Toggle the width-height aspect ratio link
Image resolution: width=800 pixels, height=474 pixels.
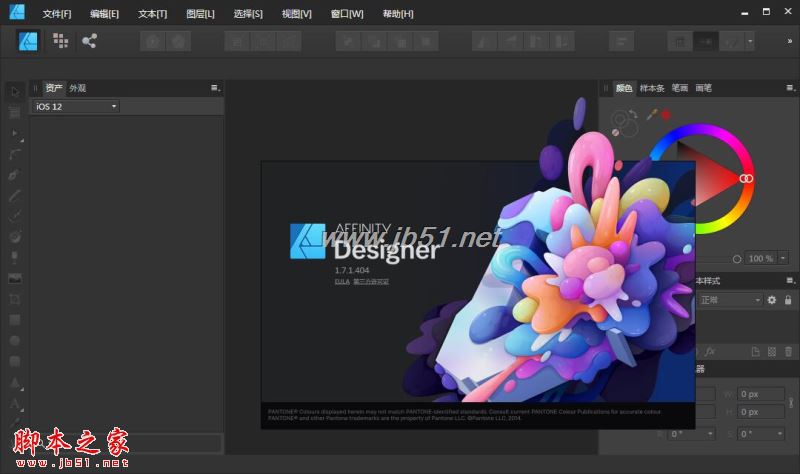pyautogui.click(x=791, y=403)
